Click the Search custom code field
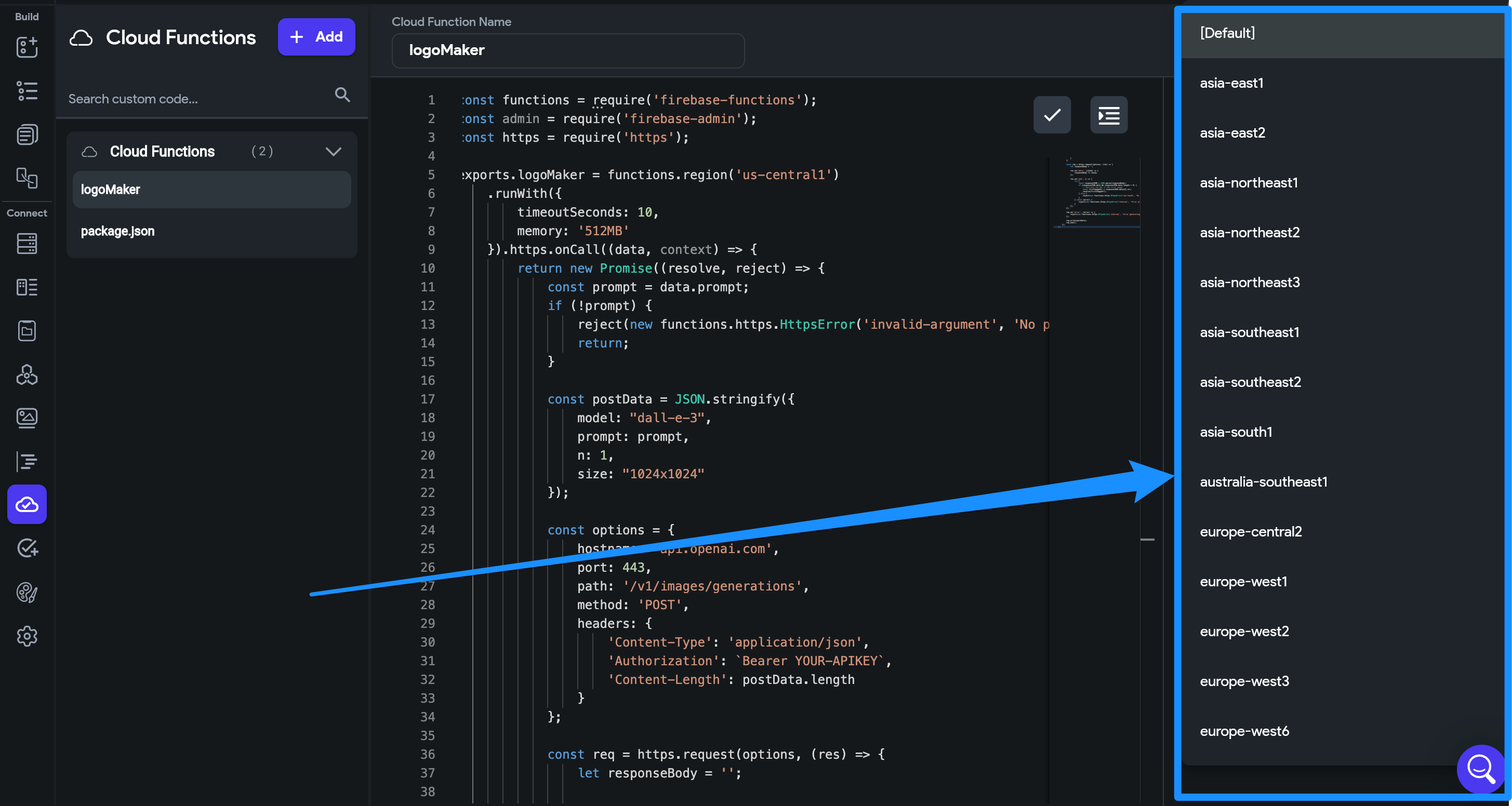1512x806 pixels. coord(200,99)
